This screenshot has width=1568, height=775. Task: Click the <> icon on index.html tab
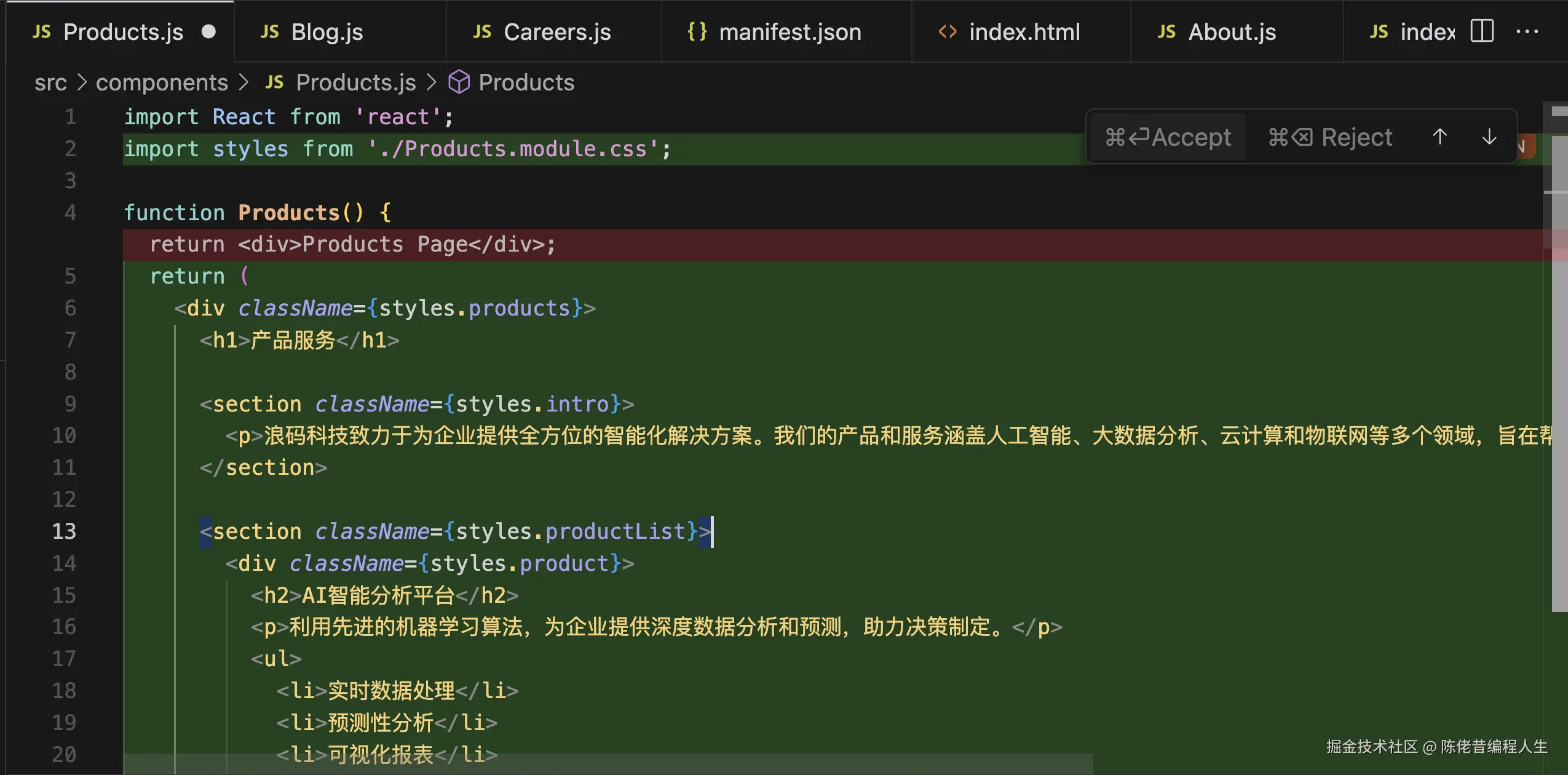click(946, 31)
